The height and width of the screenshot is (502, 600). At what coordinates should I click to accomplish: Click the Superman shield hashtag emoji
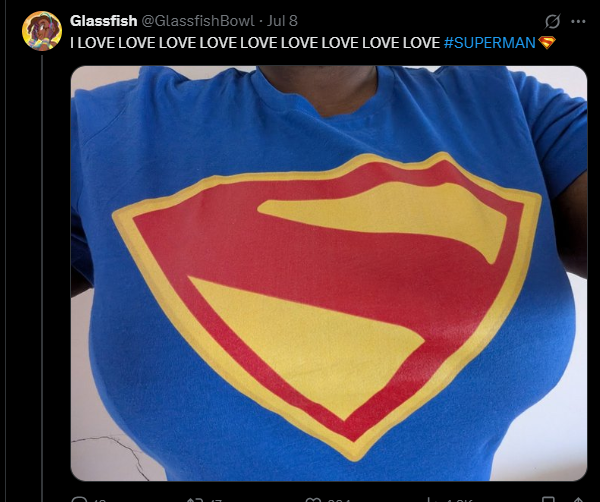pos(546,42)
